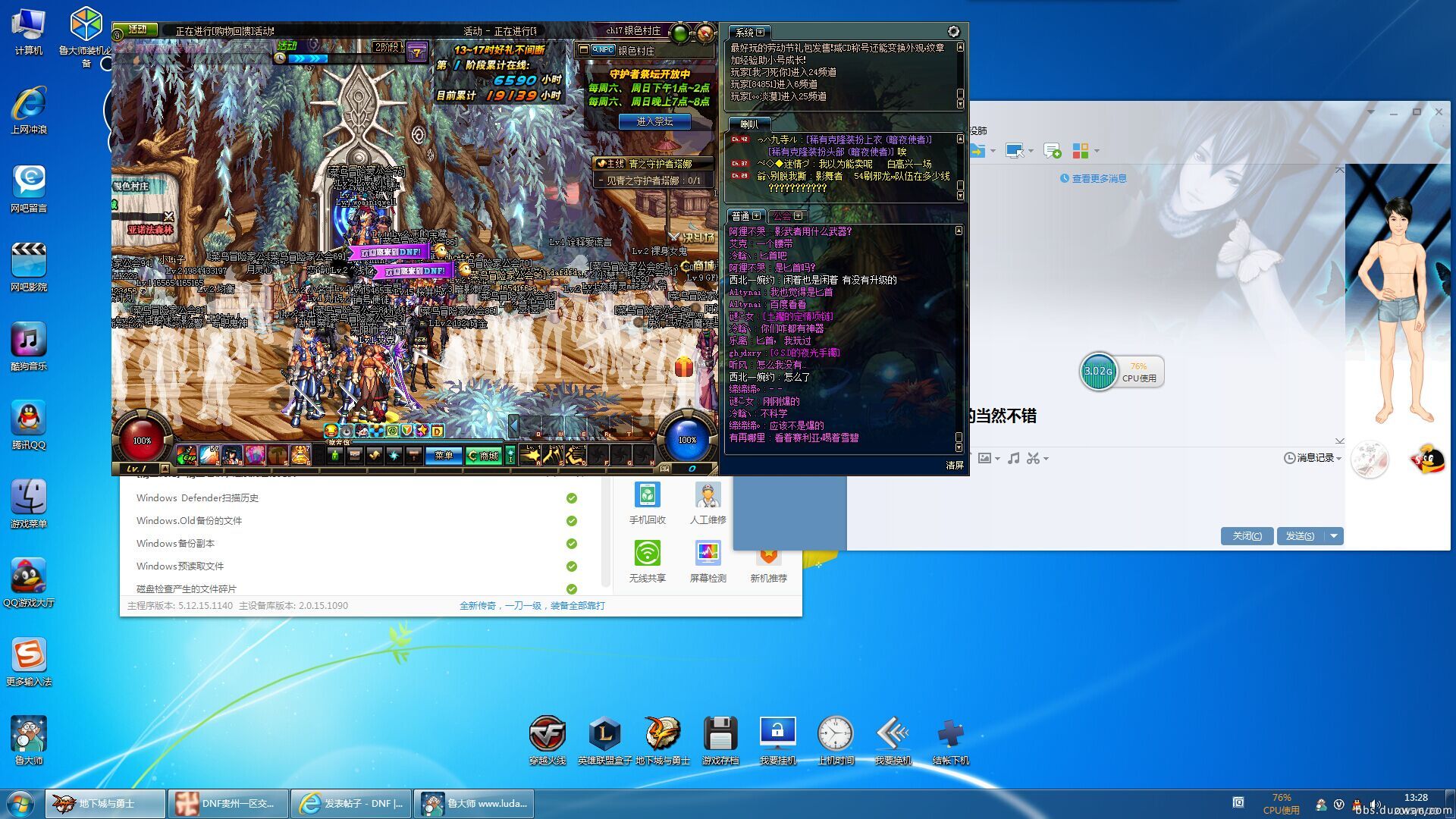Open the quest scroll icon in game bar

[374, 456]
